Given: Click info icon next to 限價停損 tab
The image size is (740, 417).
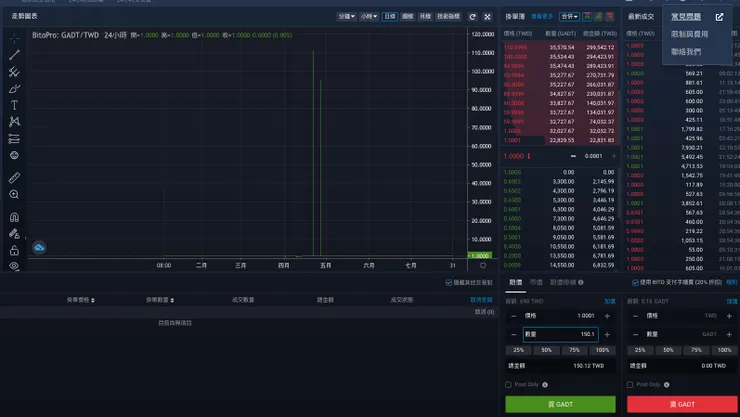Looking at the screenshot, I should pyautogui.click(x=581, y=283).
